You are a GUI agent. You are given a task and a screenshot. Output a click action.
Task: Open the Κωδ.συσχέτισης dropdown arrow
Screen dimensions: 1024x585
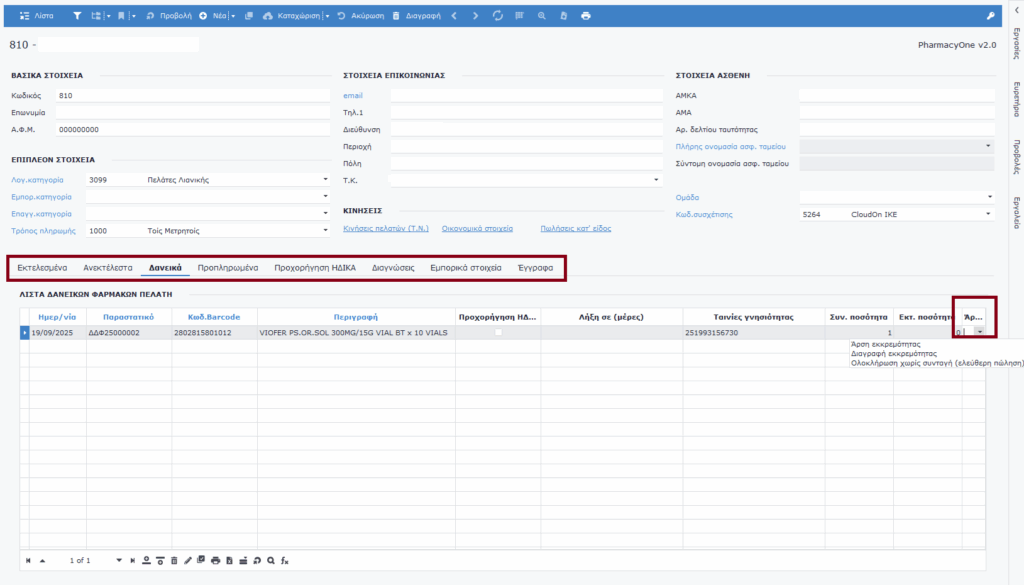989,214
